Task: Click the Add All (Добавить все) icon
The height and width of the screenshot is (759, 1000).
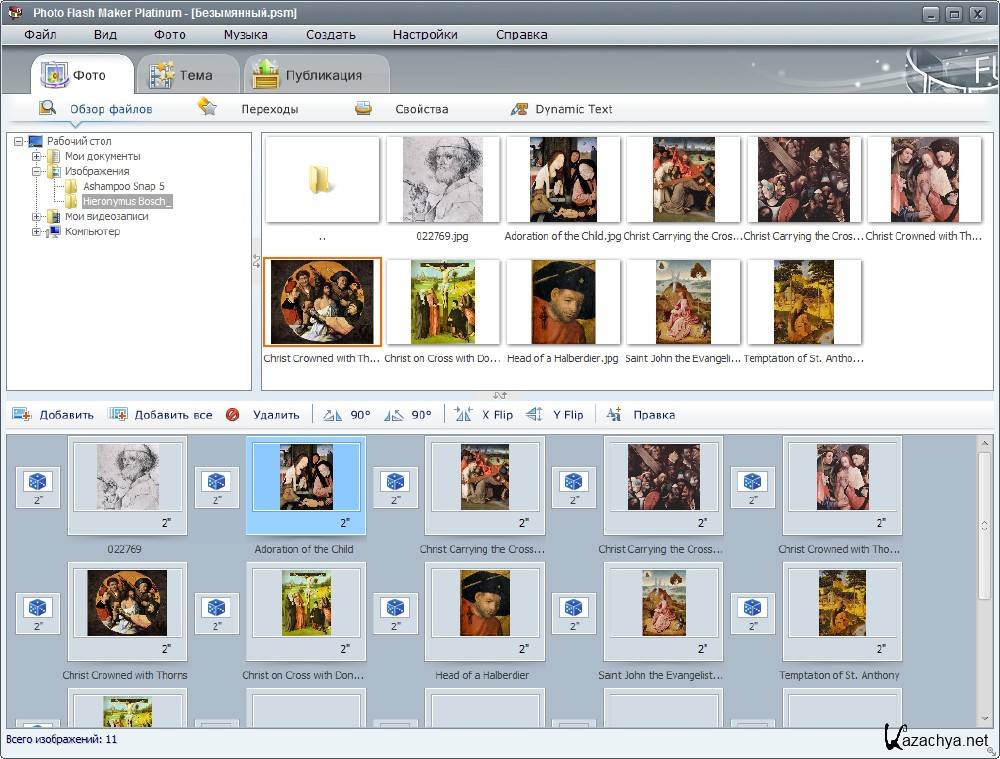Action: 118,414
